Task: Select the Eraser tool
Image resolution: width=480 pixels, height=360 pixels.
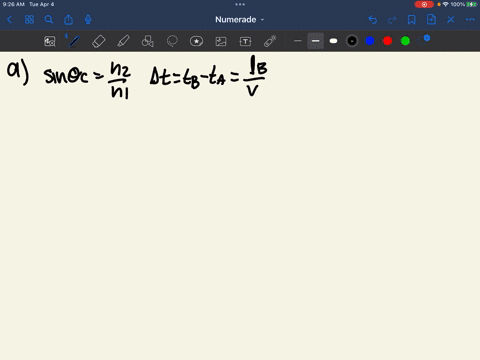Action: coord(99,41)
